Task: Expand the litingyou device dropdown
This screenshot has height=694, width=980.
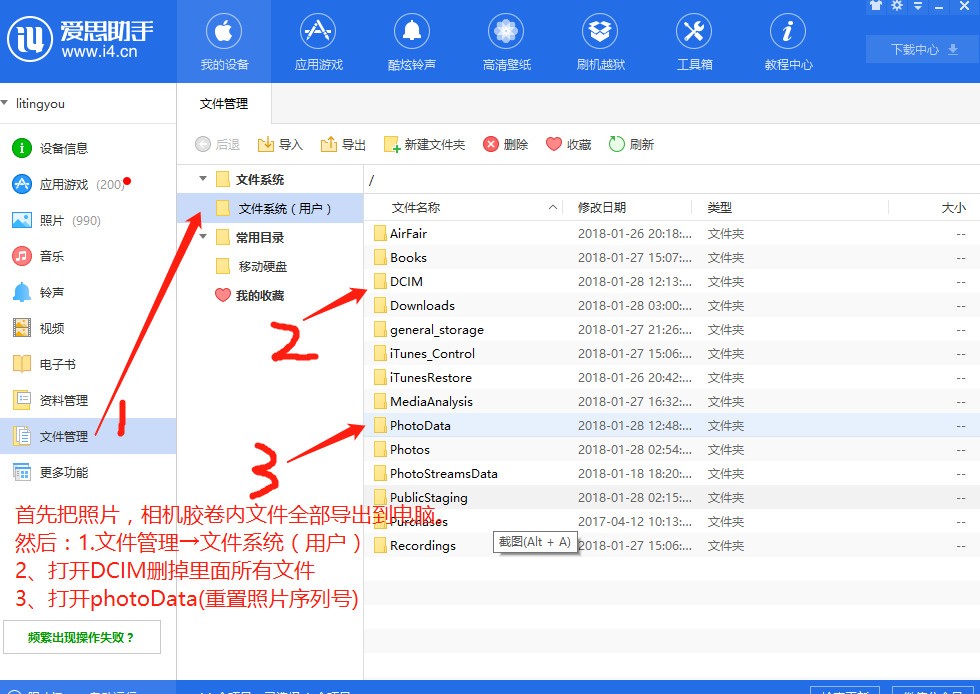Action: 5,103
